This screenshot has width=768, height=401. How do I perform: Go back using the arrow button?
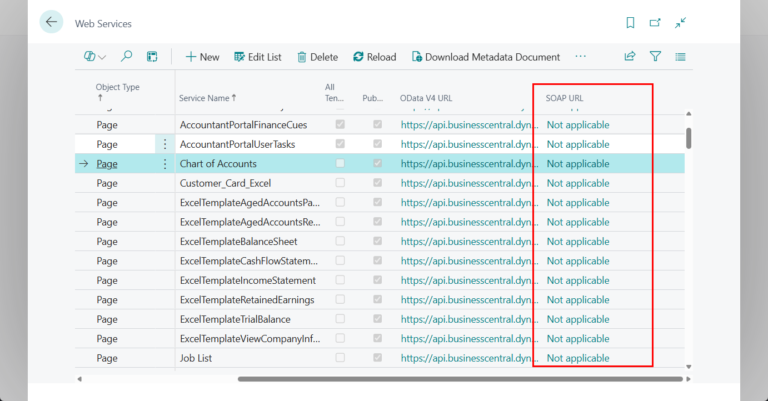click(x=51, y=22)
